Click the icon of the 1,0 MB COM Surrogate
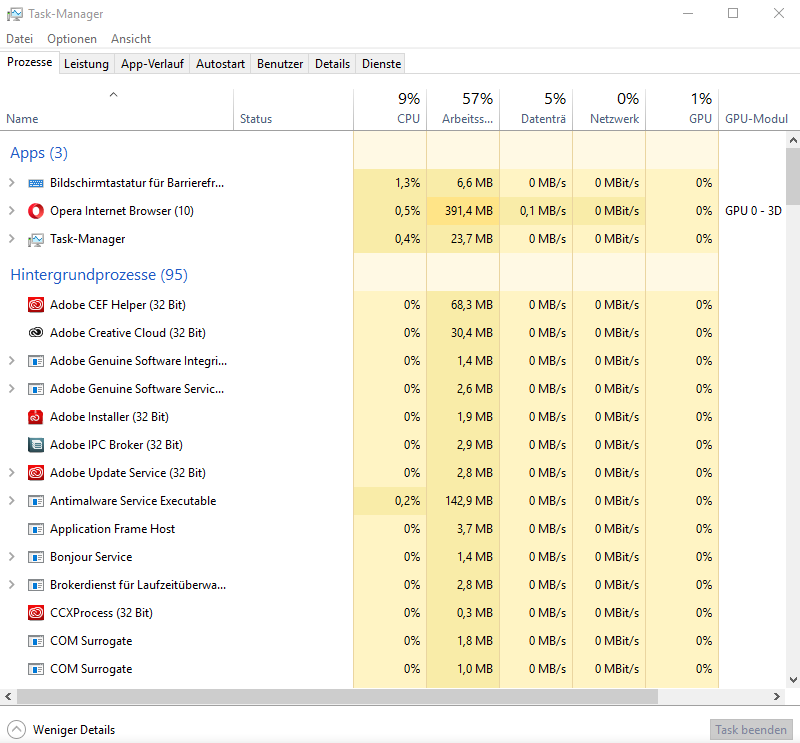This screenshot has width=800, height=743. pyautogui.click(x=36, y=669)
